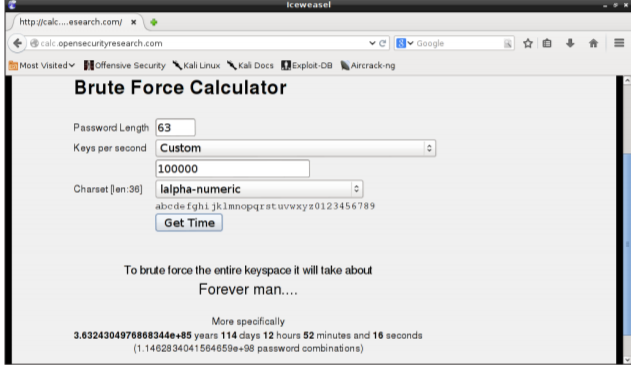Screen dimensions: 631x365
Task: Show bookmarks list icon
Action: tap(547, 43)
